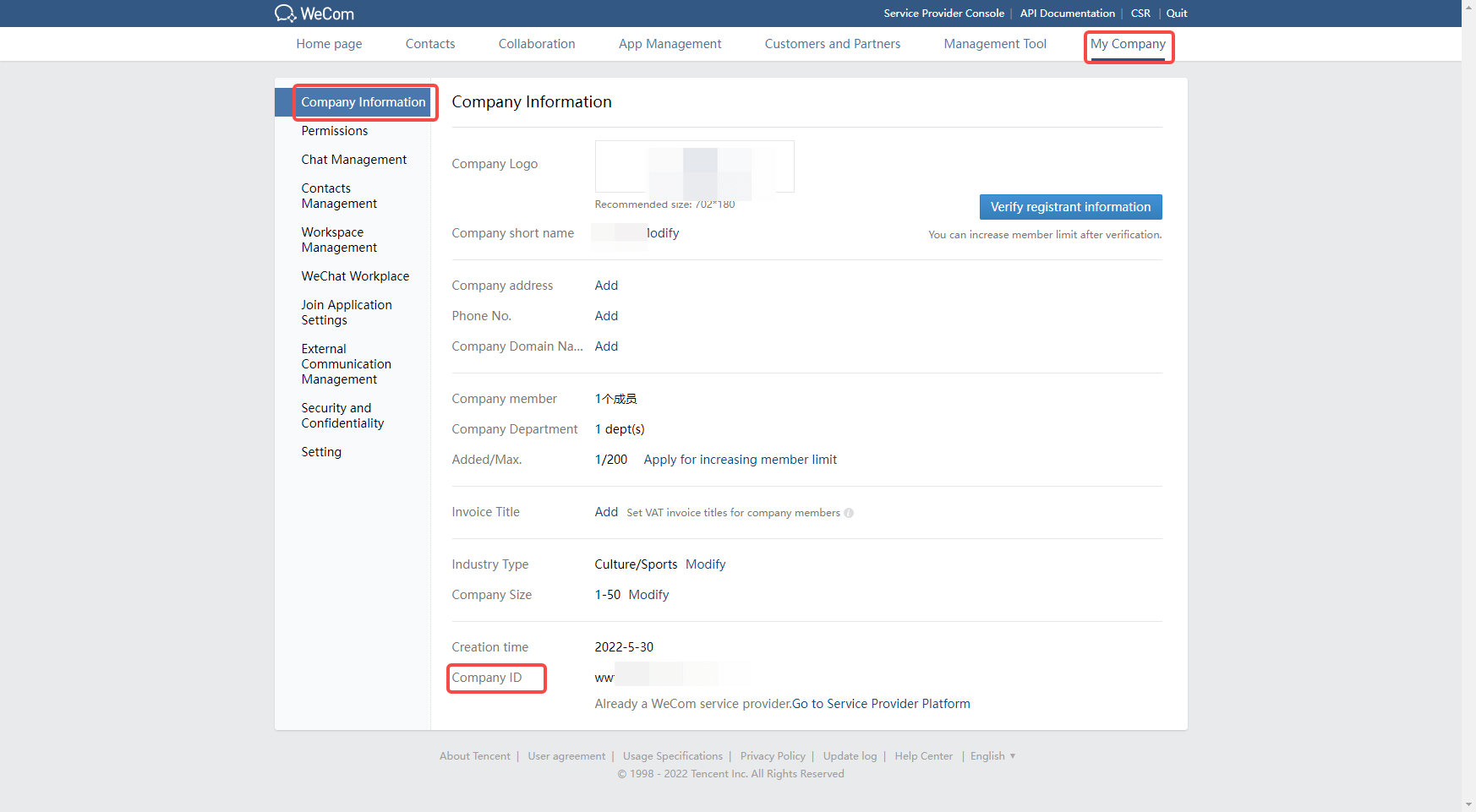Modify the Industry Type
The width and height of the screenshot is (1476, 812).
click(705, 564)
